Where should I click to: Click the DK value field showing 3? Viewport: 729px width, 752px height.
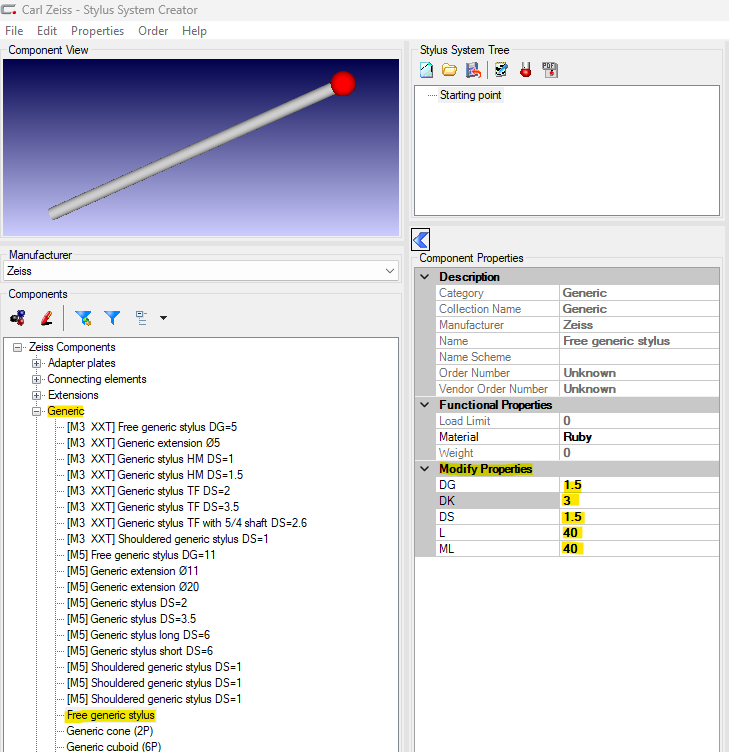pos(637,500)
